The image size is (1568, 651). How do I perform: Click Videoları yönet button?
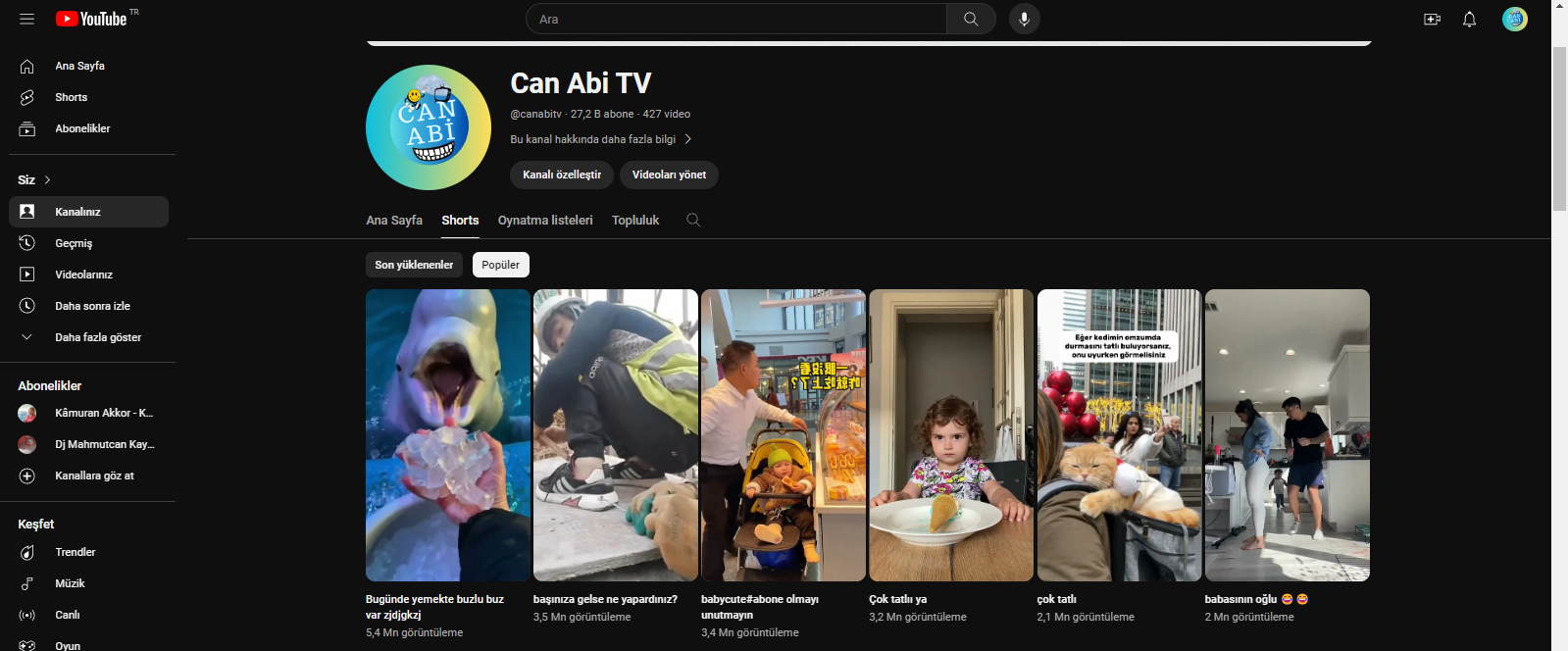(669, 175)
